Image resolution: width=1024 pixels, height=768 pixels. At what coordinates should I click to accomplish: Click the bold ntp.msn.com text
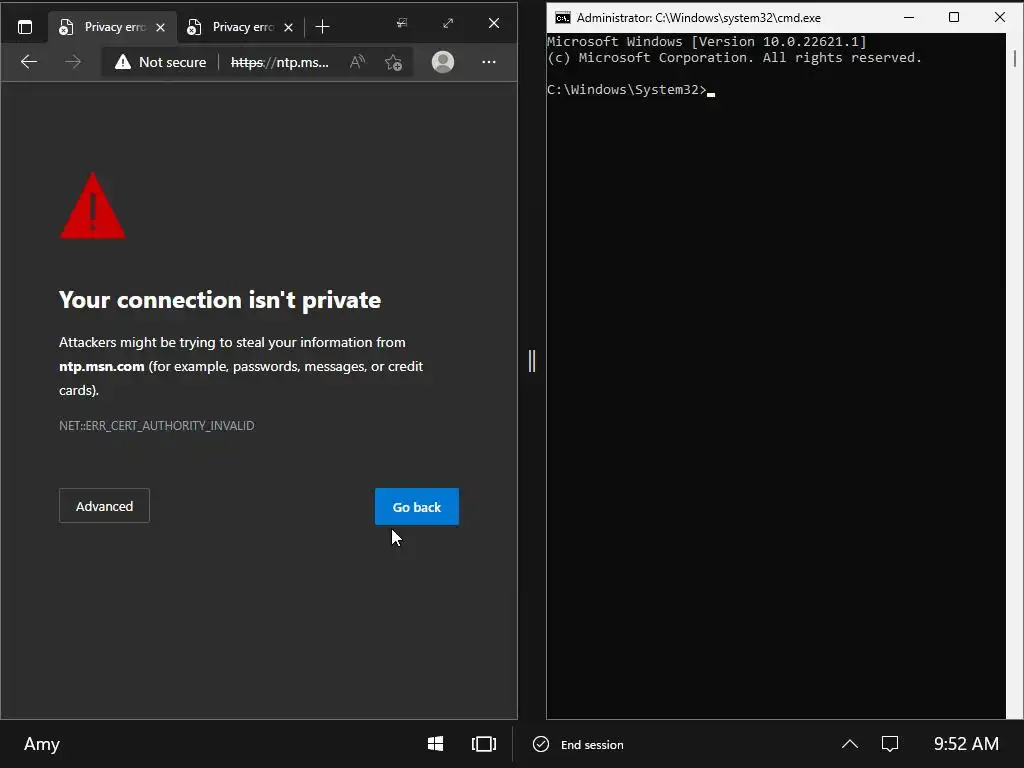pos(102,366)
